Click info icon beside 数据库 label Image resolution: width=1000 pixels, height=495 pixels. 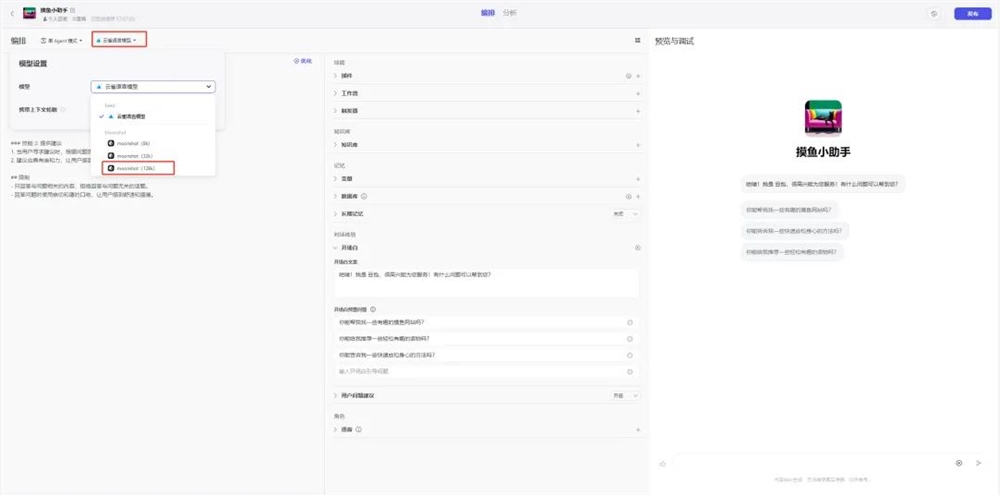(364, 196)
